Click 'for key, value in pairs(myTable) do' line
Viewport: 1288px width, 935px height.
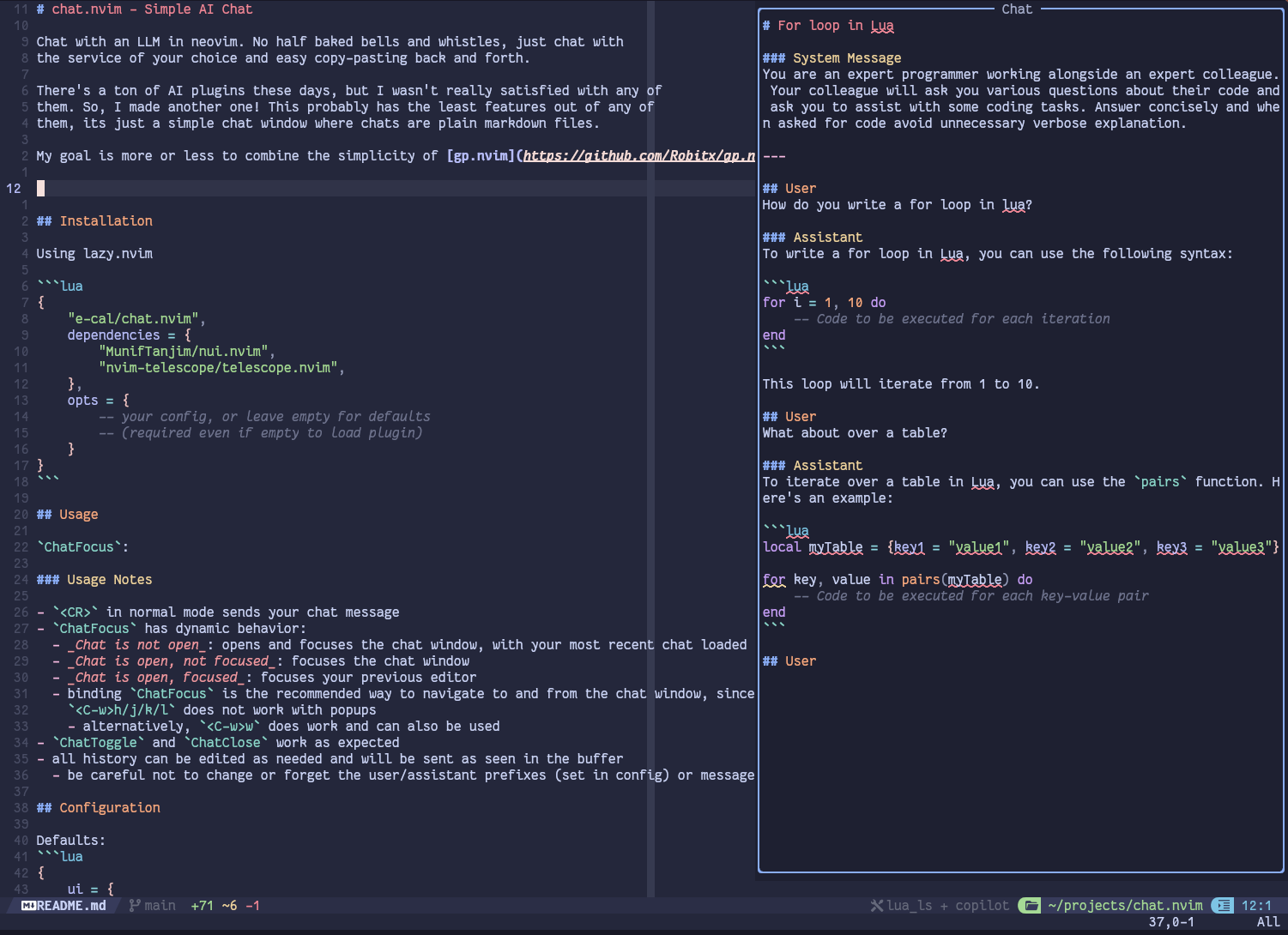point(898,580)
